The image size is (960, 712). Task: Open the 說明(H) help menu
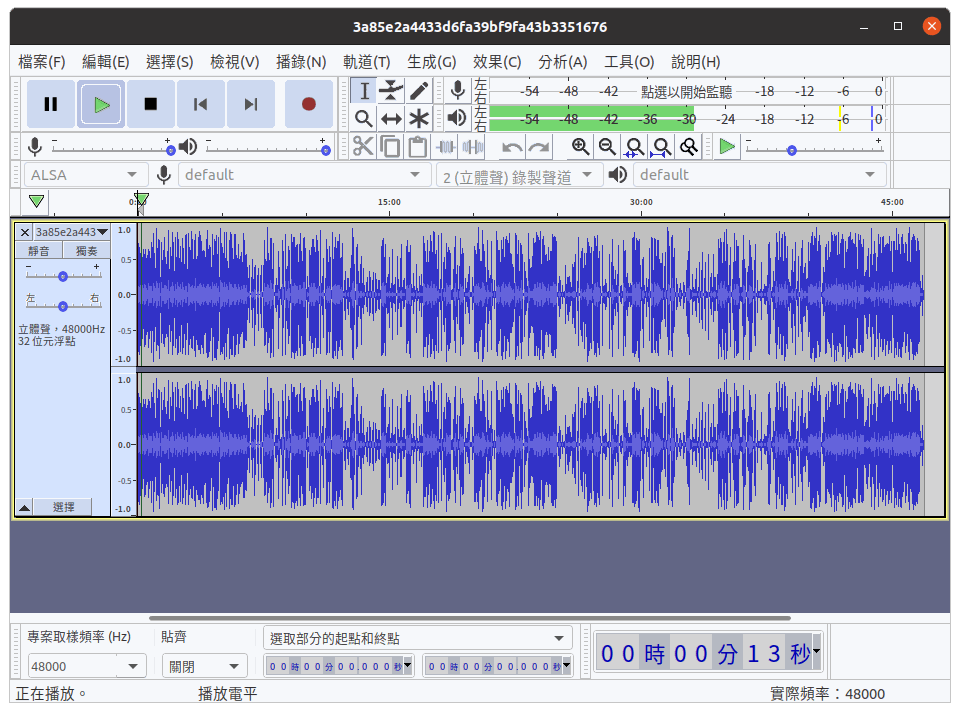coord(695,62)
